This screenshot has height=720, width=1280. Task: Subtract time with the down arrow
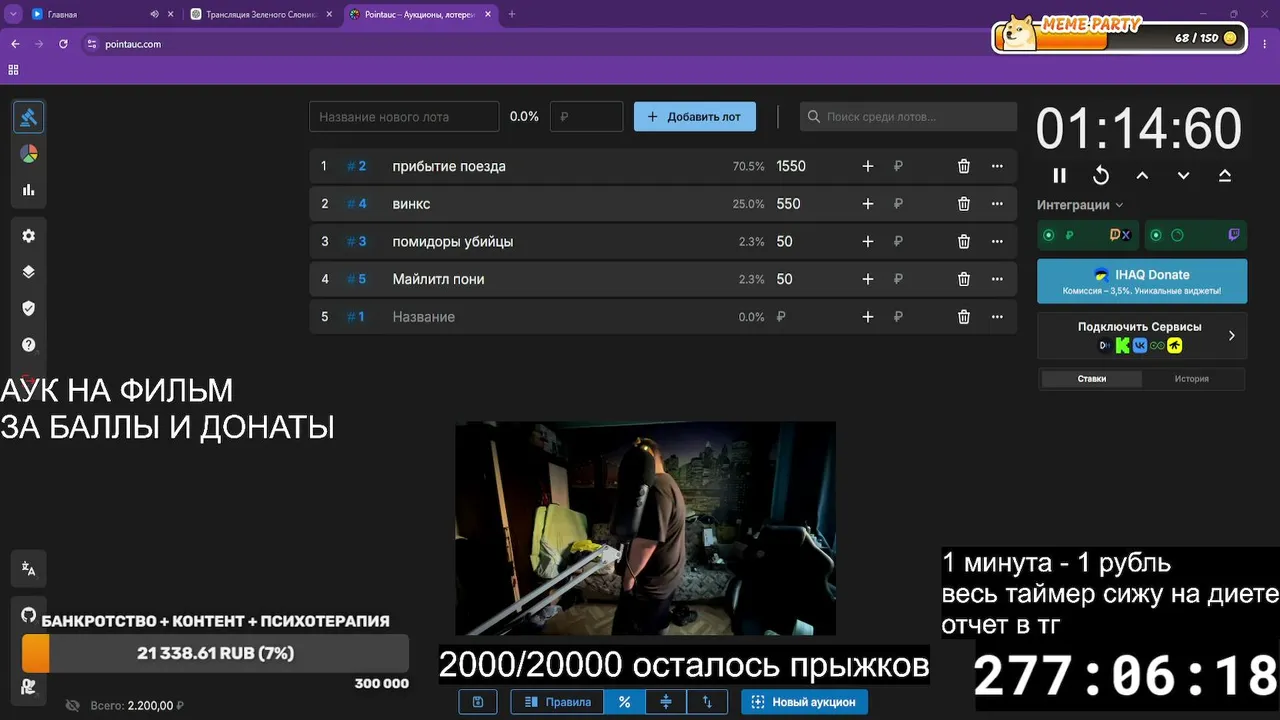(1184, 176)
